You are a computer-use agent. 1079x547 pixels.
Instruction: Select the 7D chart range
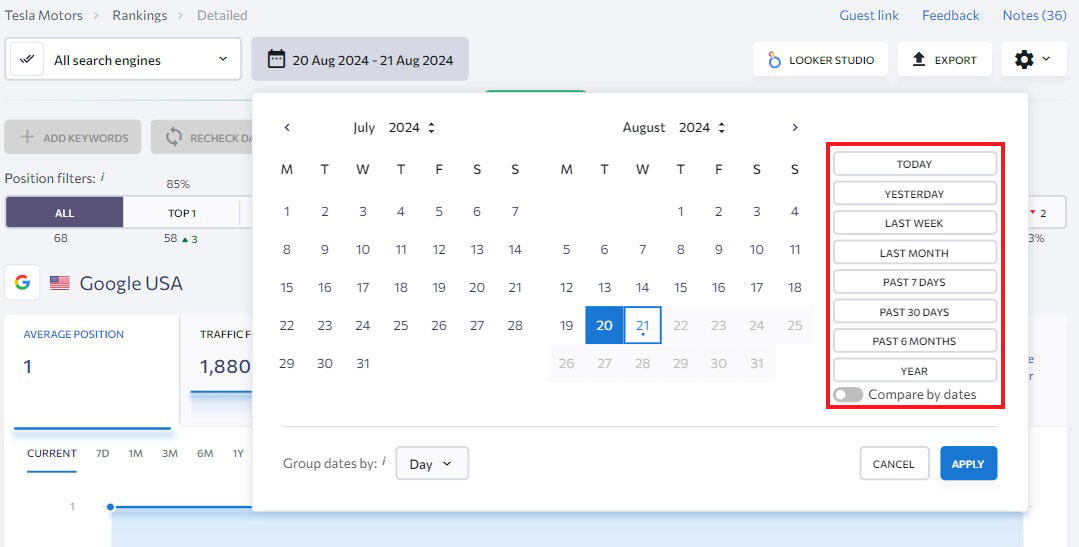tap(103, 453)
